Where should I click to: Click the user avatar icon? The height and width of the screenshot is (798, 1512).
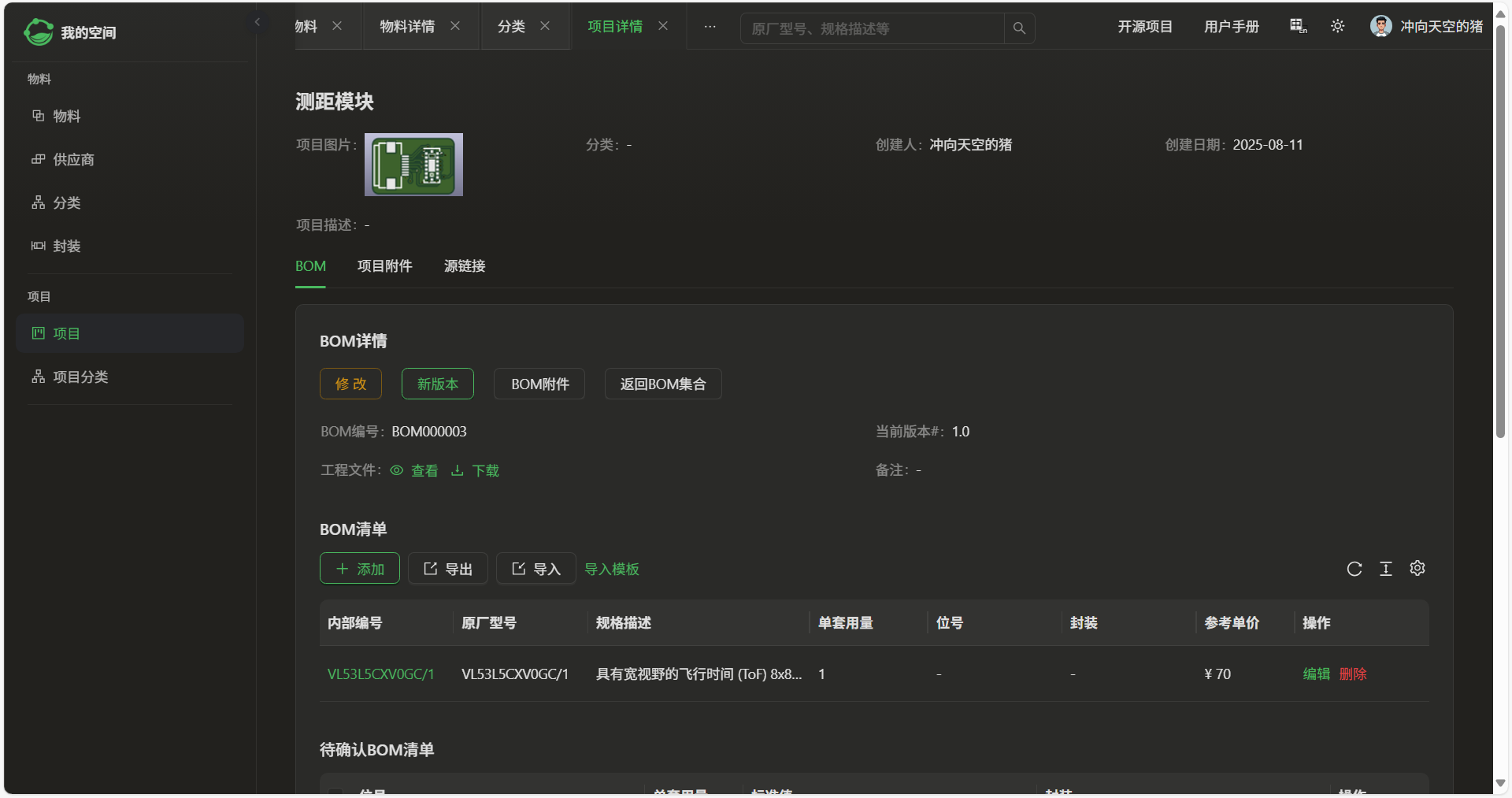[1380, 27]
